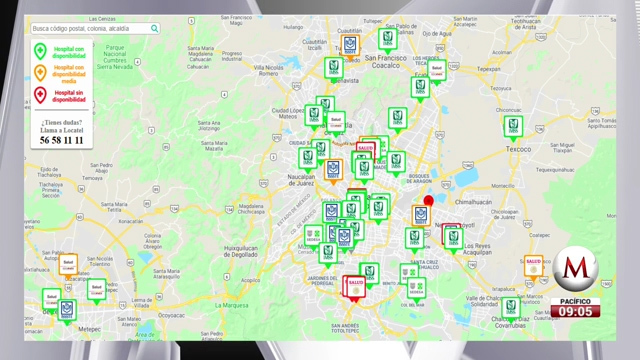The width and height of the screenshot is (640, 360).
Task: Click orange pin icon for medium availability
Action: click(x=40, y=73)
